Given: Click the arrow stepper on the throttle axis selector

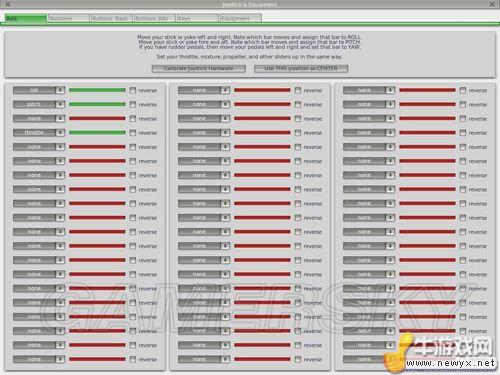Looking at the screenshot, I should [x=60, y=133].
